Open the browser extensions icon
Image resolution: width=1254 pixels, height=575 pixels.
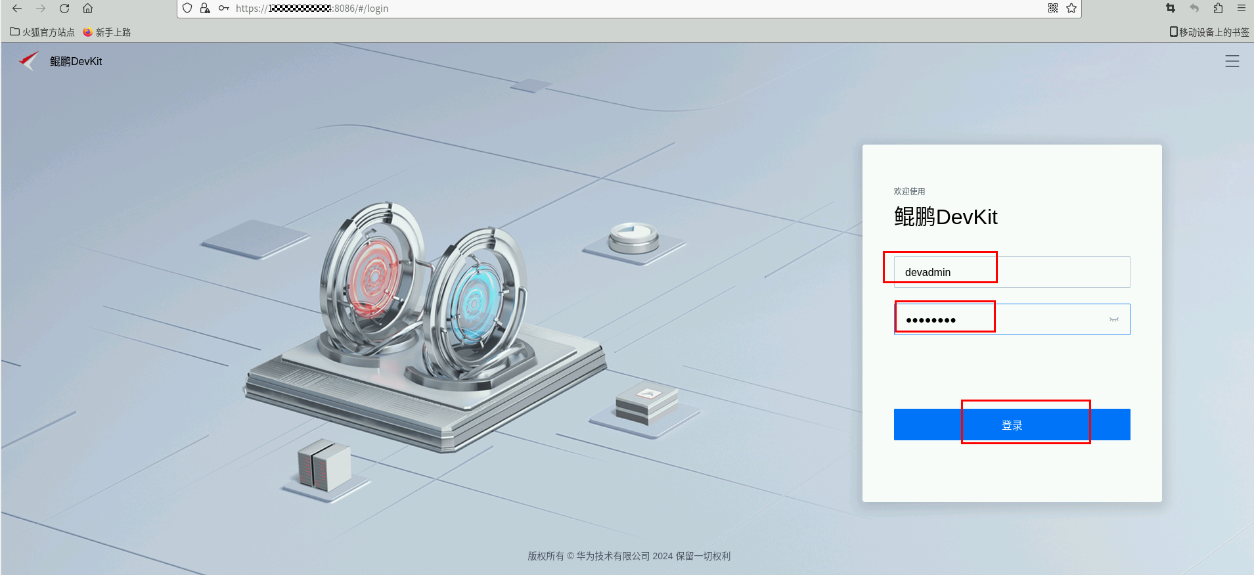[x=1218, y=8]
